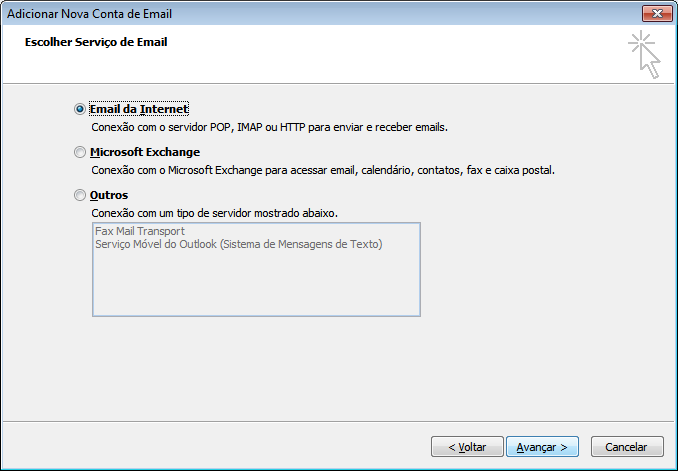This screenshot has width=678, height=471.
Task: Click the 'servidor mostrado abaixo' description text
Action: pyautogui.click(x=214, y=213)
